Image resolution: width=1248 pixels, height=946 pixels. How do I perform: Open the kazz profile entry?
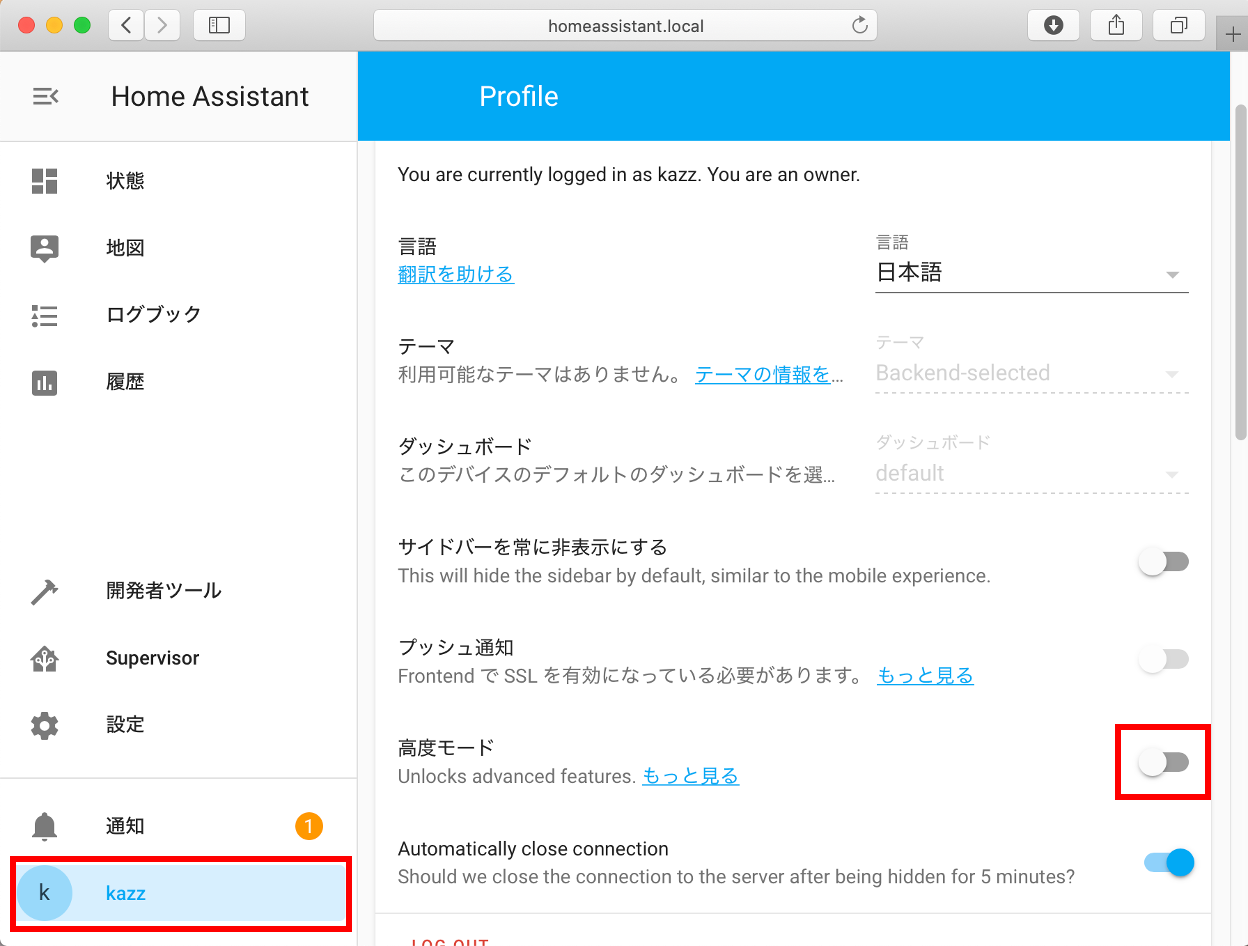pos(179,893)
